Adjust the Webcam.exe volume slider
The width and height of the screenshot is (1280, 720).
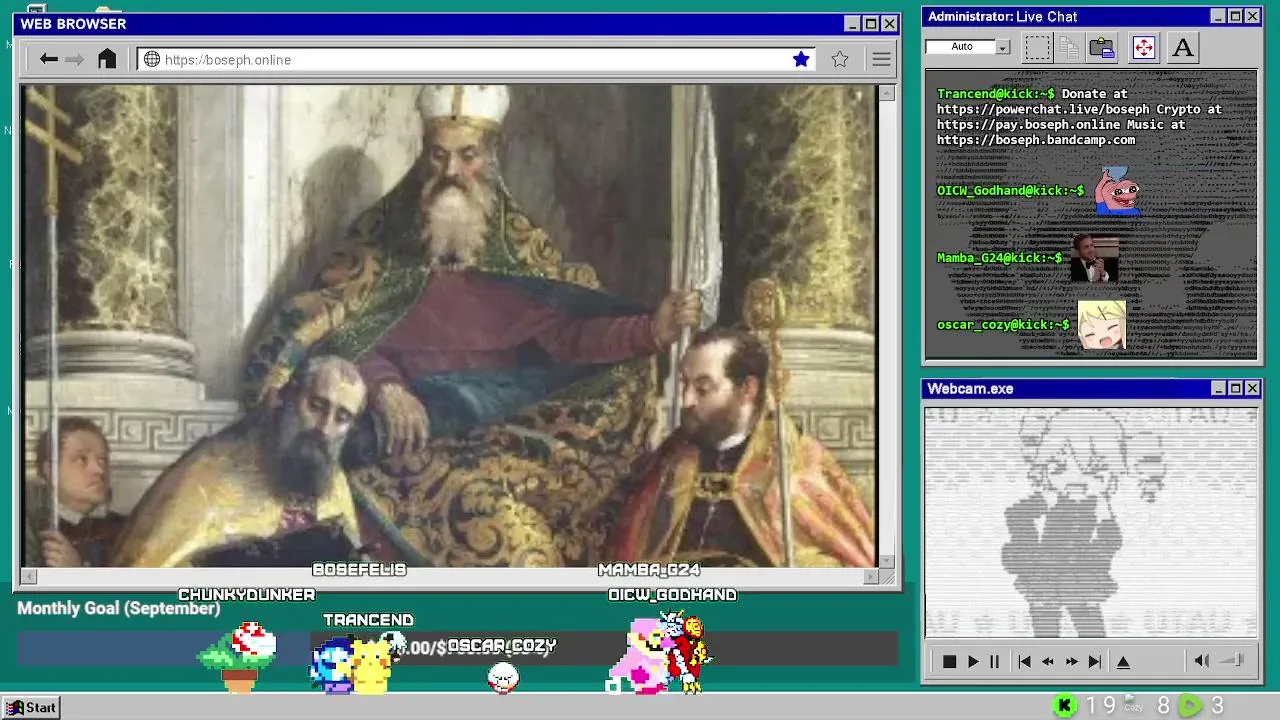click(1233, 661)
